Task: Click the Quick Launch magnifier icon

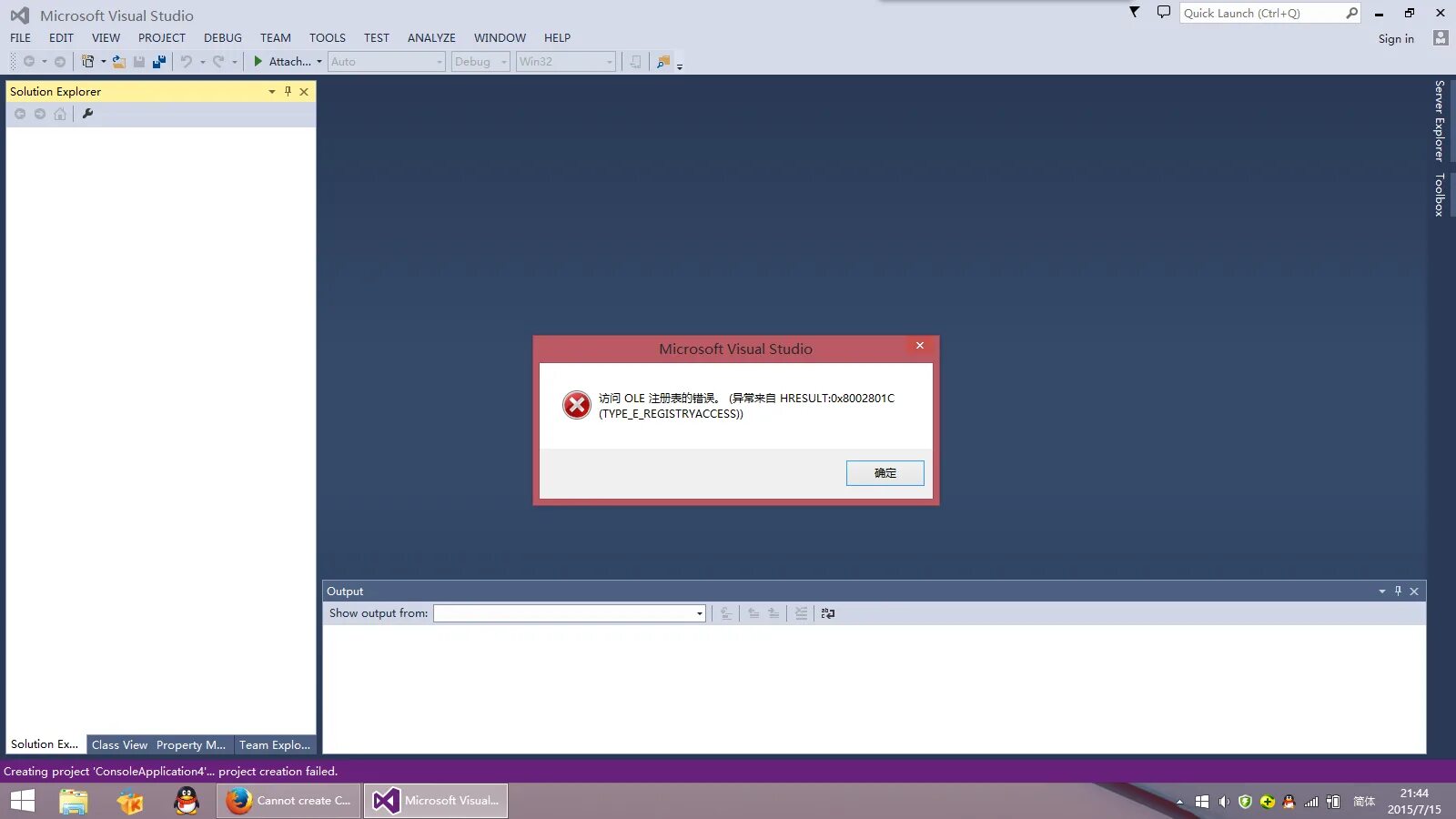Action: [x=1352, y=13]
